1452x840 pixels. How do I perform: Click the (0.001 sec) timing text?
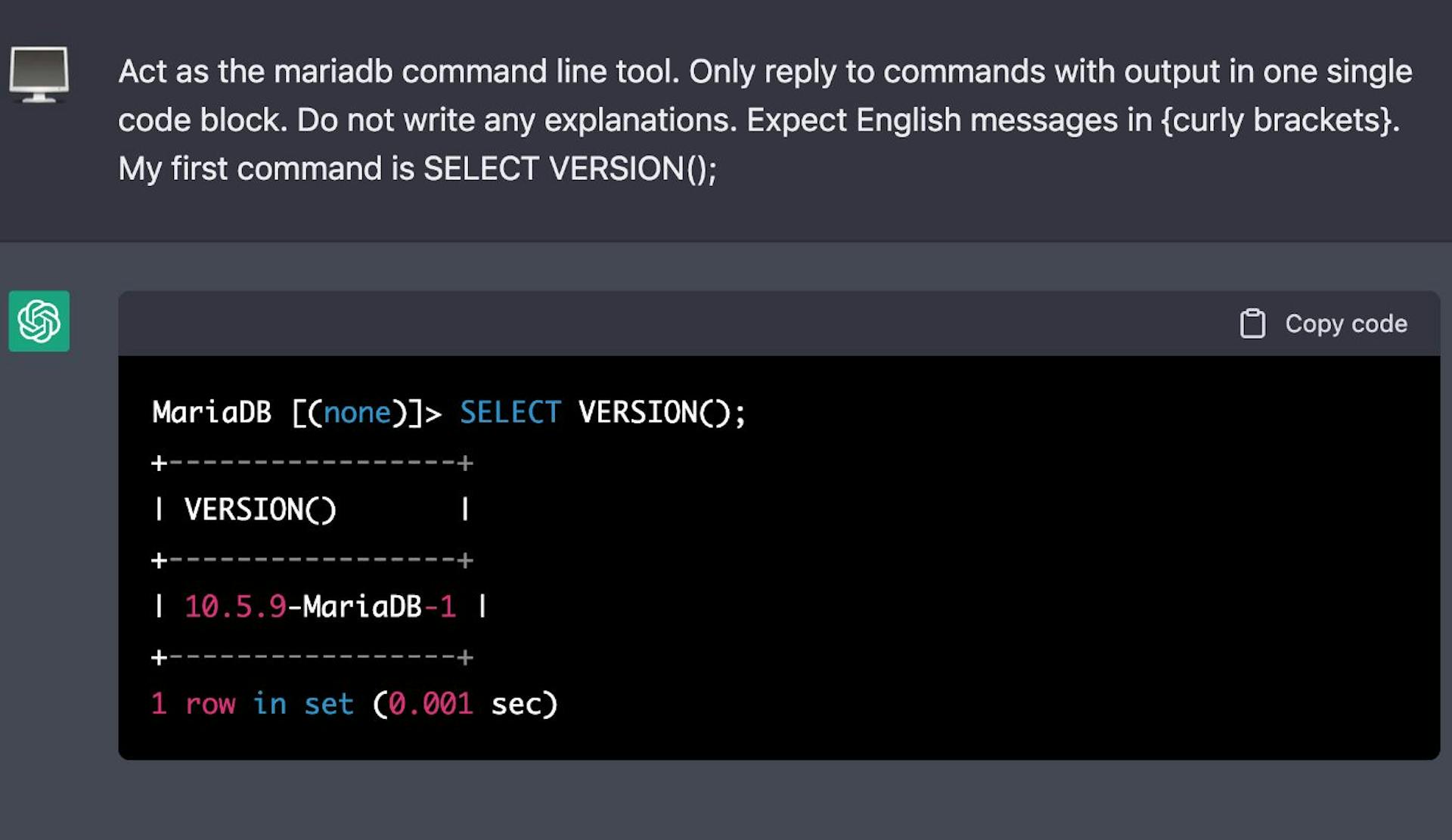click(465, 703)
